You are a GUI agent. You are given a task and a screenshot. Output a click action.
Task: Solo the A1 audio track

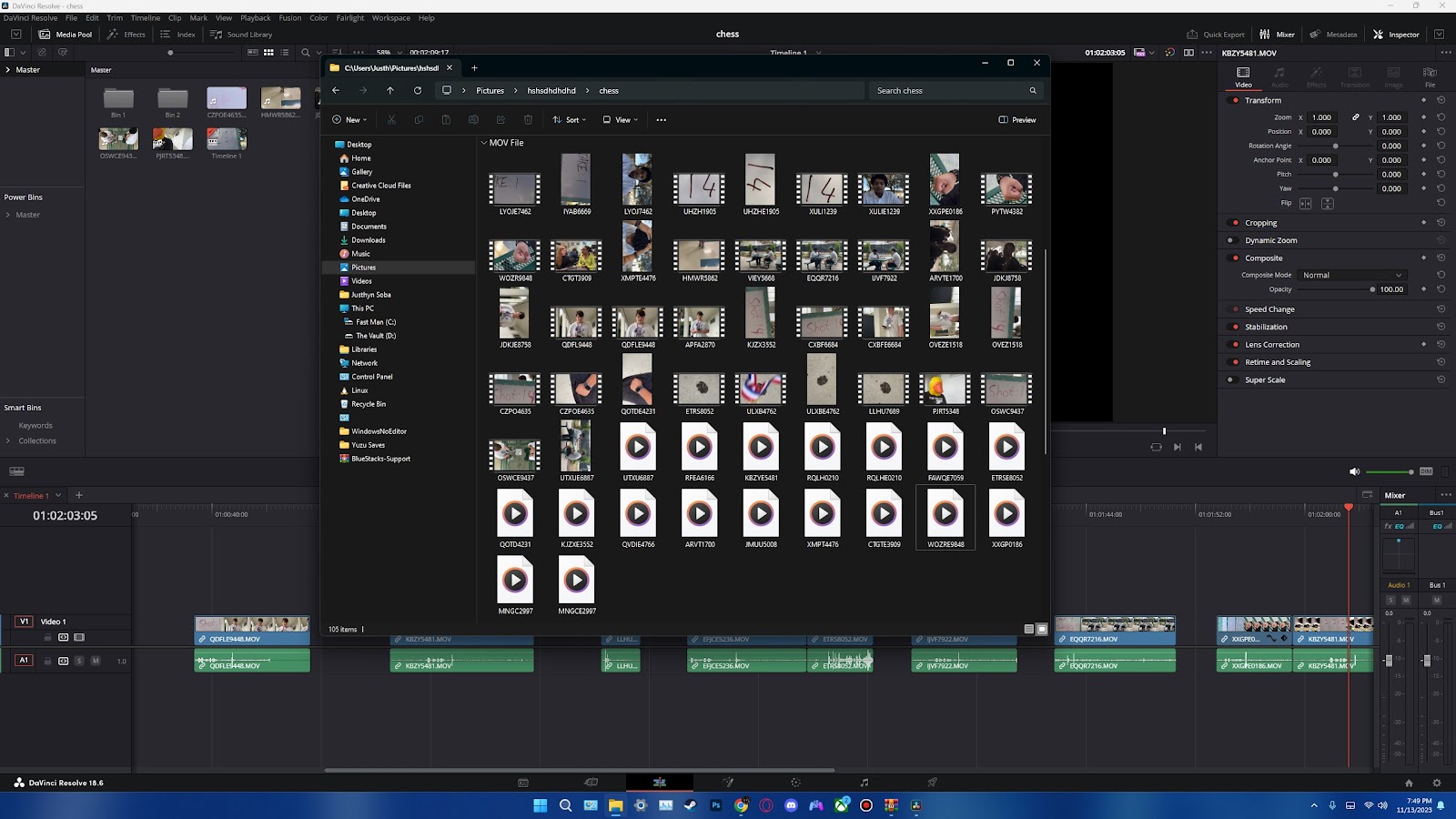[79, 661]
